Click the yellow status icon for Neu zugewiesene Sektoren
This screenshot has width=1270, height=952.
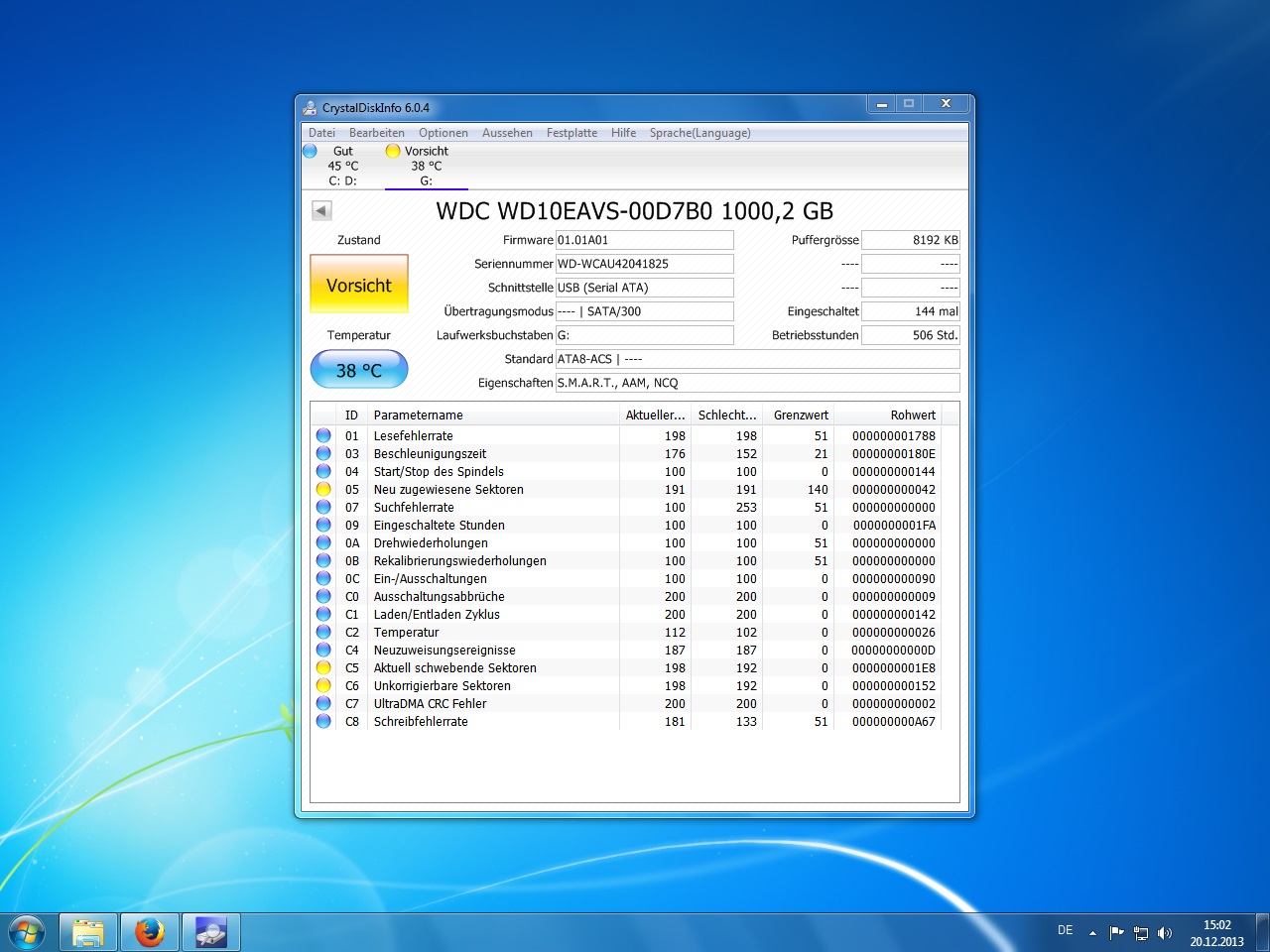pos(323,490)
